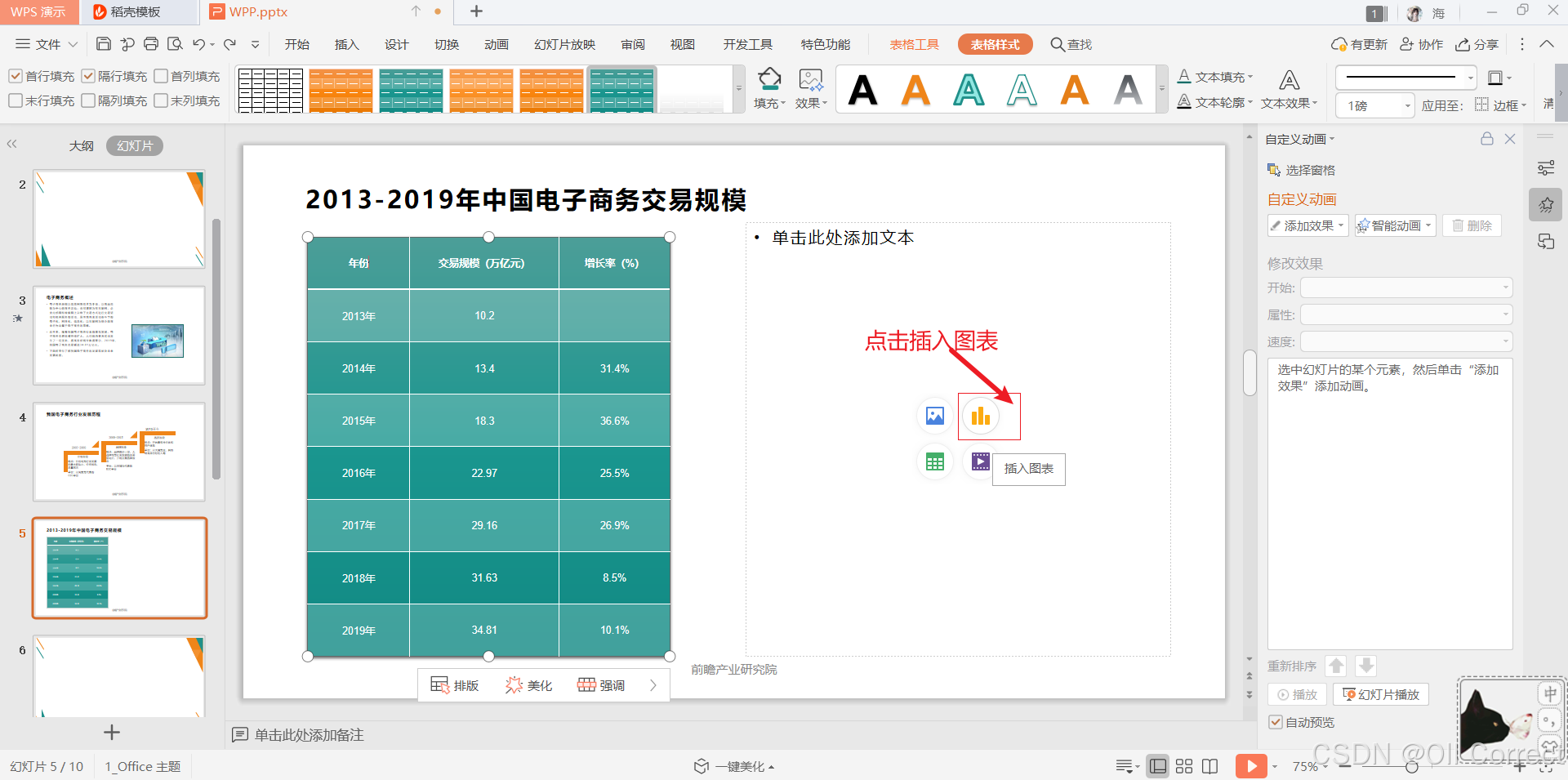Insert table via green grid placeholder icon
1568x780 pixels.
click(x=935, y=462)
